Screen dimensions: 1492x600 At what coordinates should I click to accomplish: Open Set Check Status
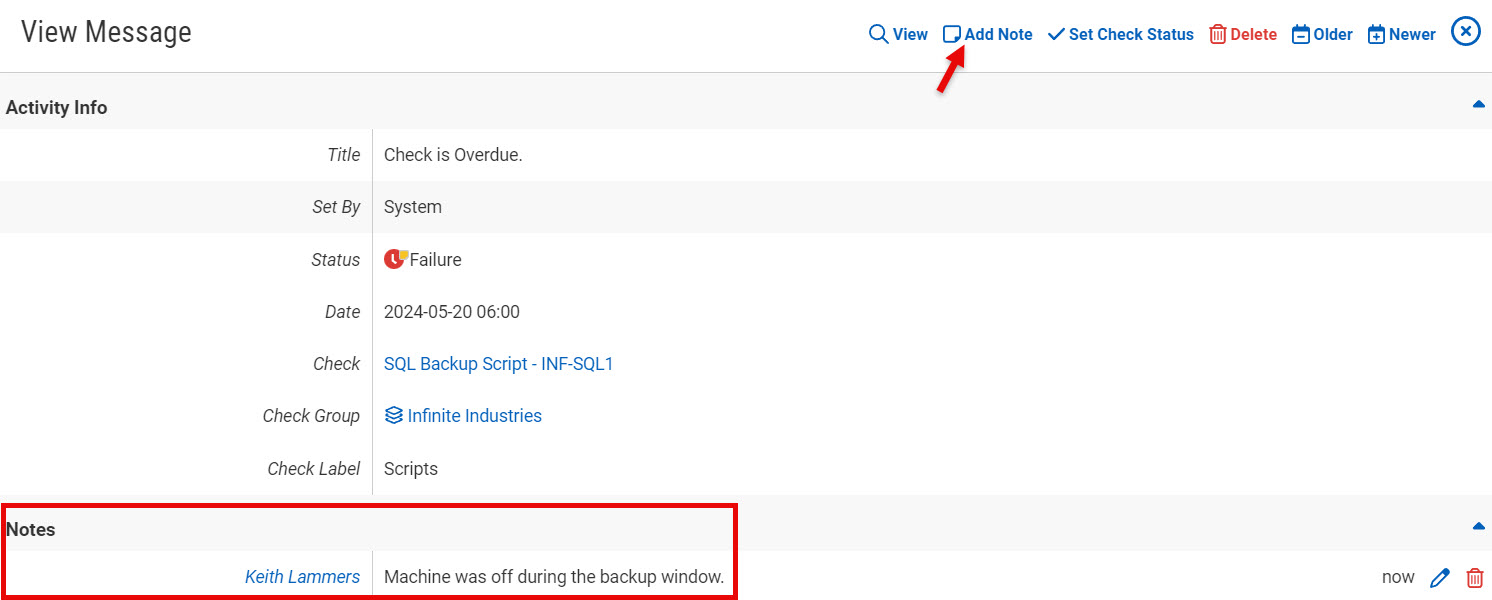1120,34
